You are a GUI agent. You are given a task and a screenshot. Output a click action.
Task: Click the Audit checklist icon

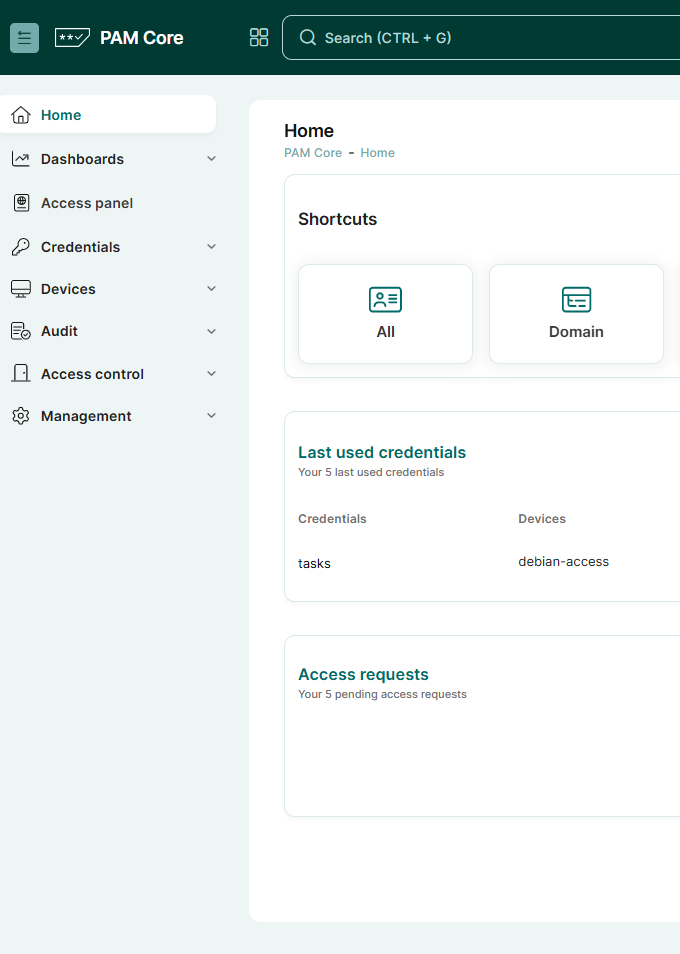click(x=21, y=331)
